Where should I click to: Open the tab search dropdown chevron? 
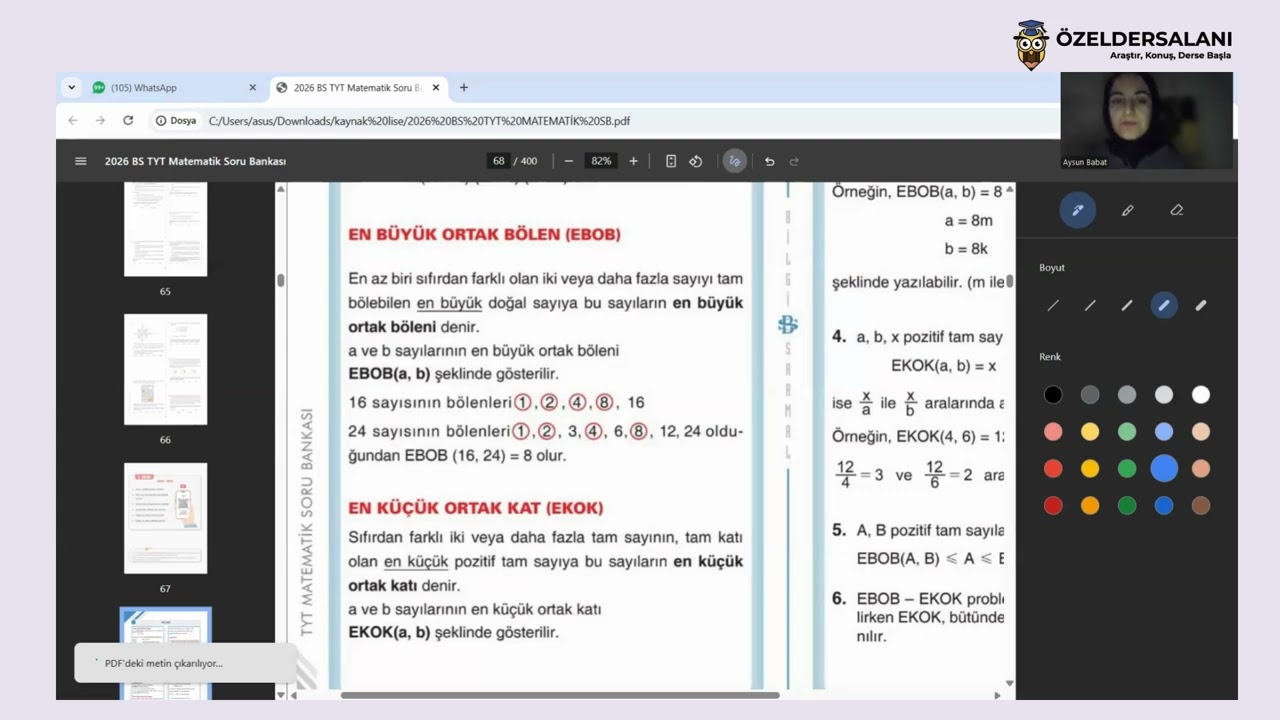point(71,88)
